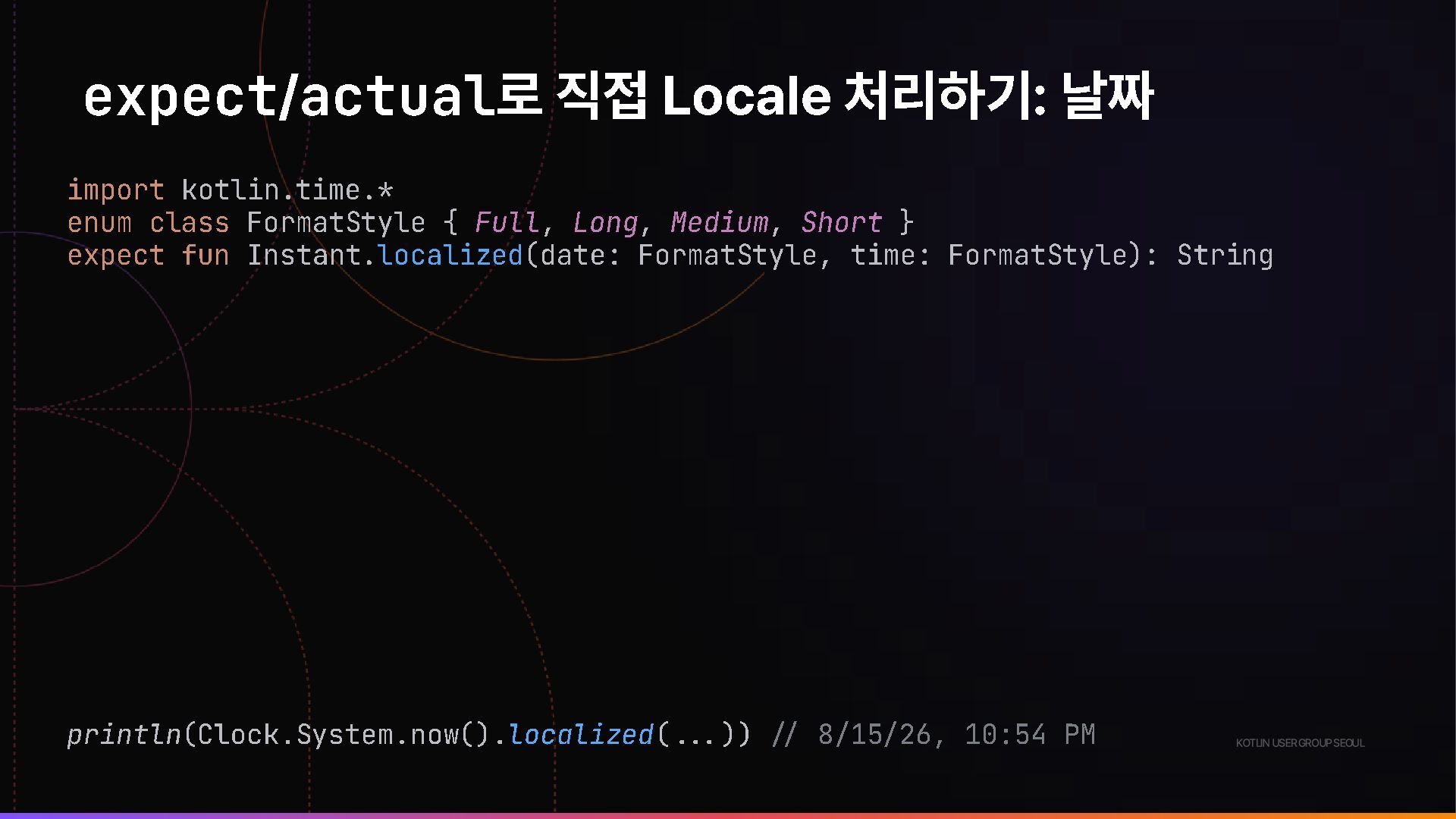Viewport: 1456px width, 819px height.
Task: Click the "enum" keyword
Action: click(x=99, y=222)
